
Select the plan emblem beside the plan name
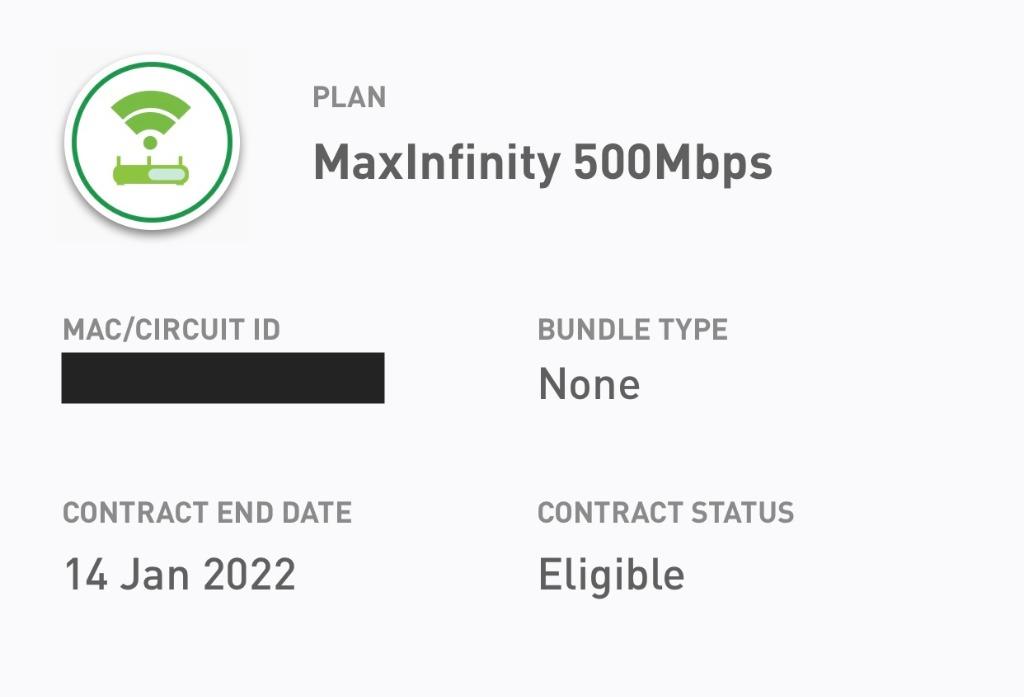(x=151, y=141)
